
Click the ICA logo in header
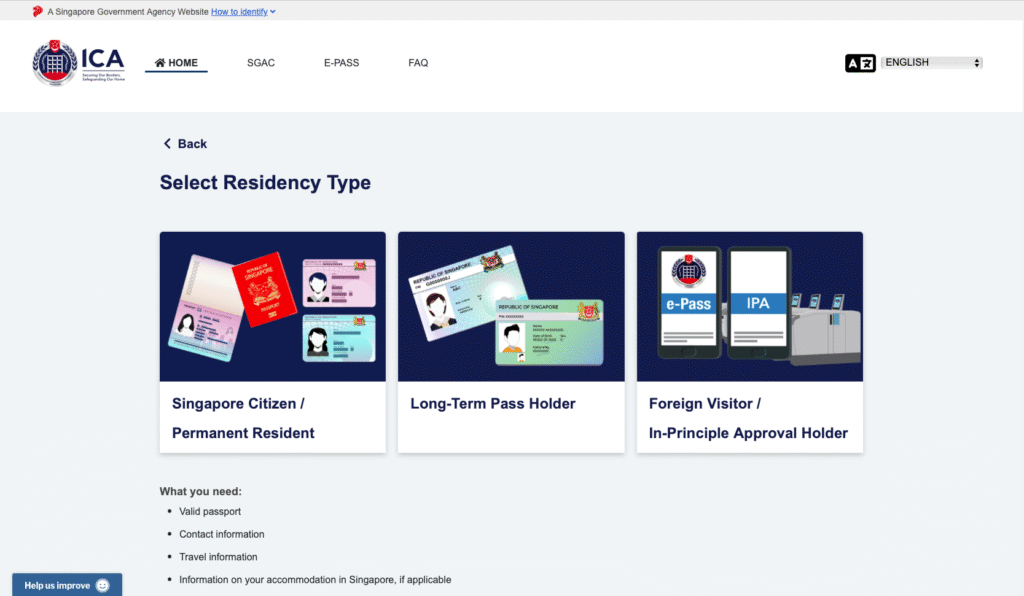point(78,63)
